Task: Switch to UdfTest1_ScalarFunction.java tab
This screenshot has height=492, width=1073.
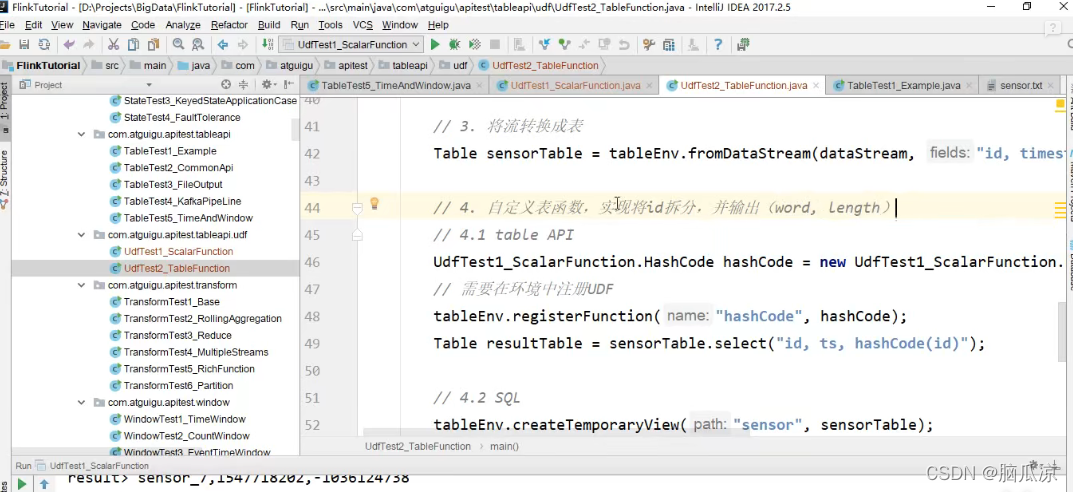Action: pyautogui.click(x=575, y=86)
